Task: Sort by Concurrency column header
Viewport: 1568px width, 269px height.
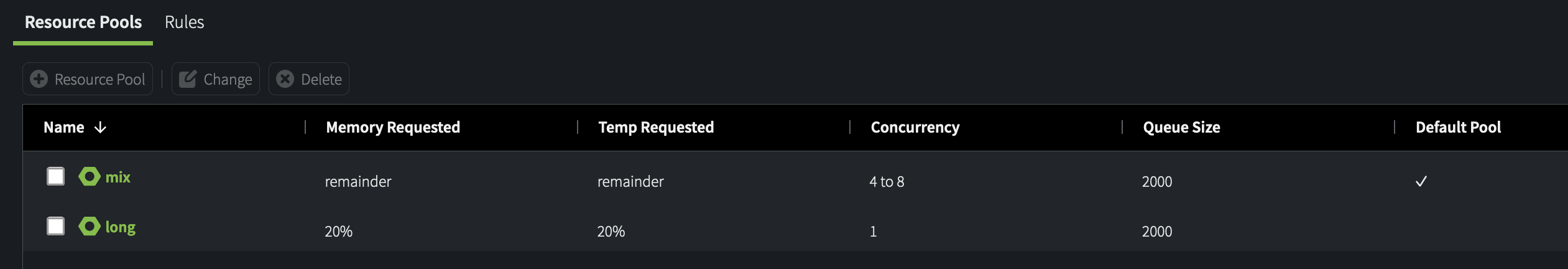Action: point(915,128)
